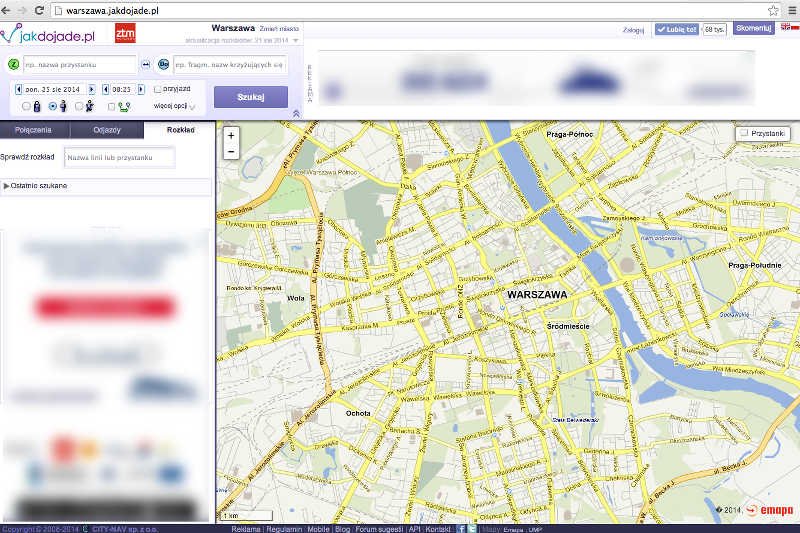Click the ZTM logo icon

coord(125,35)
